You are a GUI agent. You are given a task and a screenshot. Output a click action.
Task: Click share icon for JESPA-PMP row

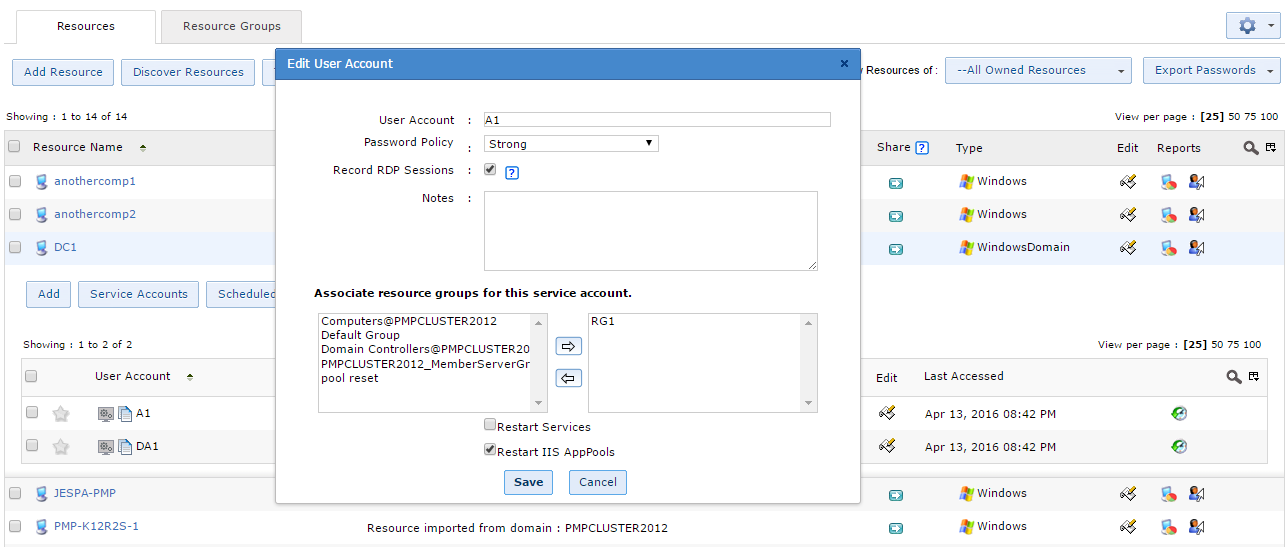[x=896, y=495]
